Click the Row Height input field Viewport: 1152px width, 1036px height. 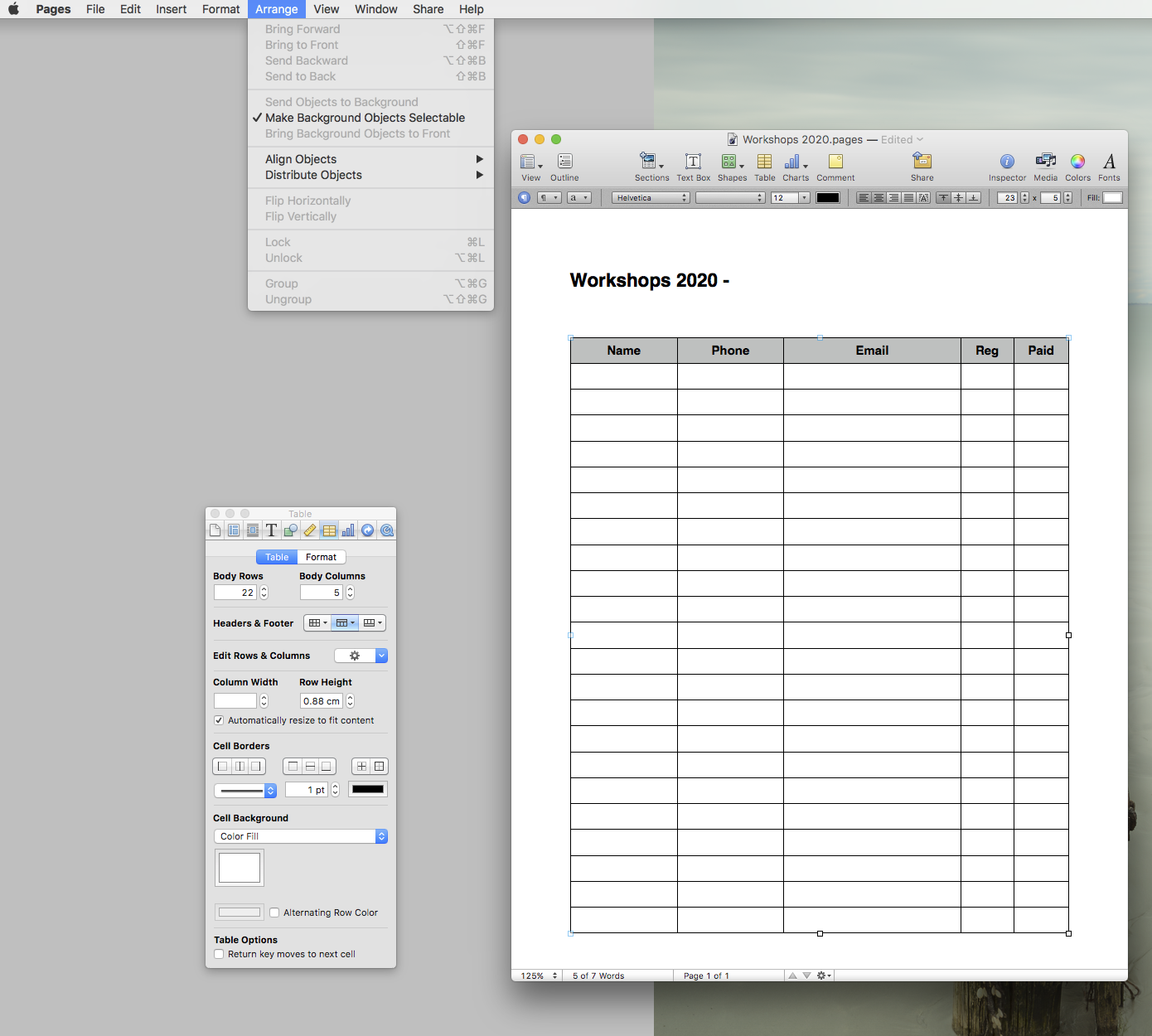(322, 701)
